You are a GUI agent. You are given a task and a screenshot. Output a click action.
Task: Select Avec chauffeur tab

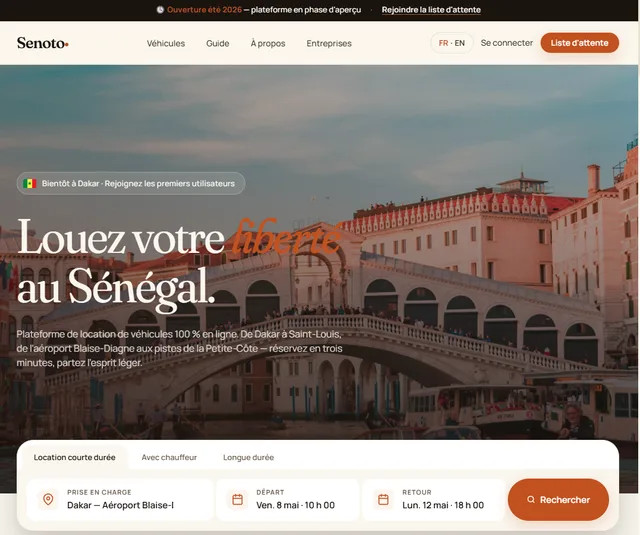click(x=169, y=457)
